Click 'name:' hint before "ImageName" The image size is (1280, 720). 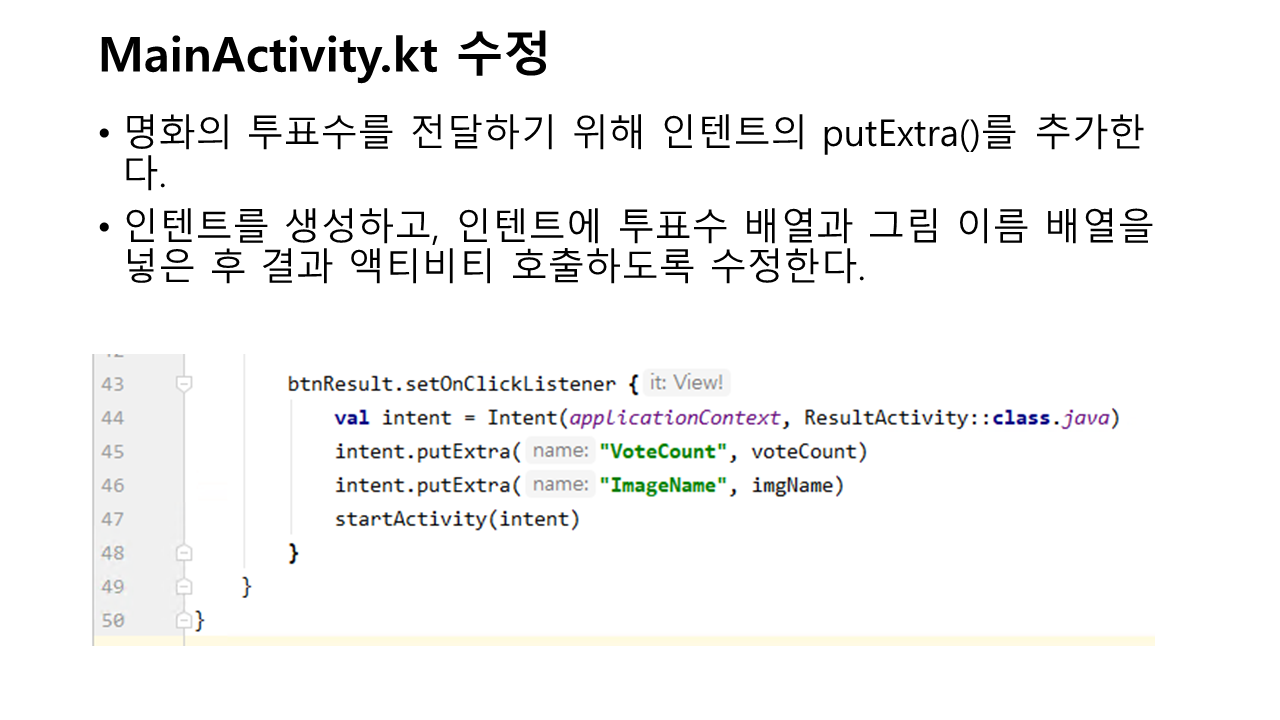coord(560,485)
